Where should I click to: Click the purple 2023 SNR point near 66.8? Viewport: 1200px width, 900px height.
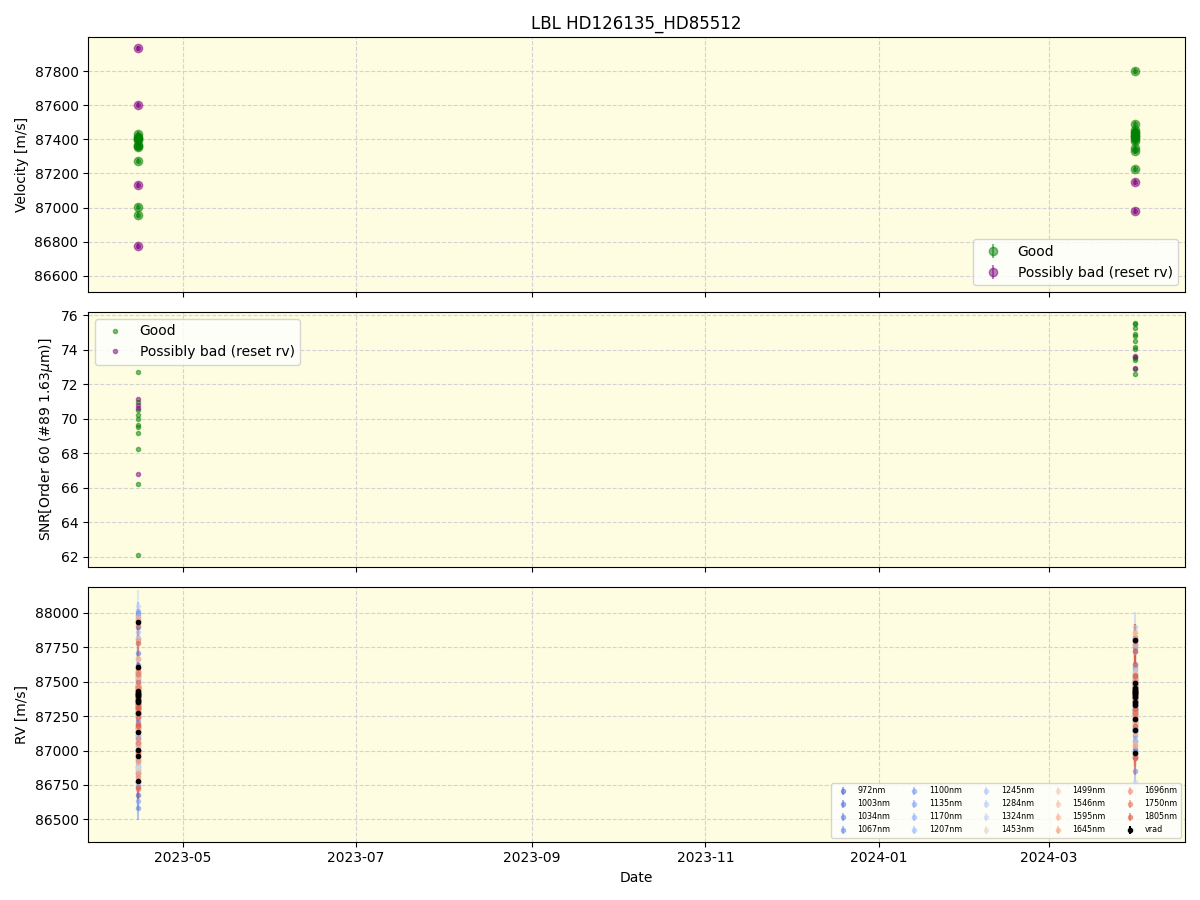click(x=138, y=474)
